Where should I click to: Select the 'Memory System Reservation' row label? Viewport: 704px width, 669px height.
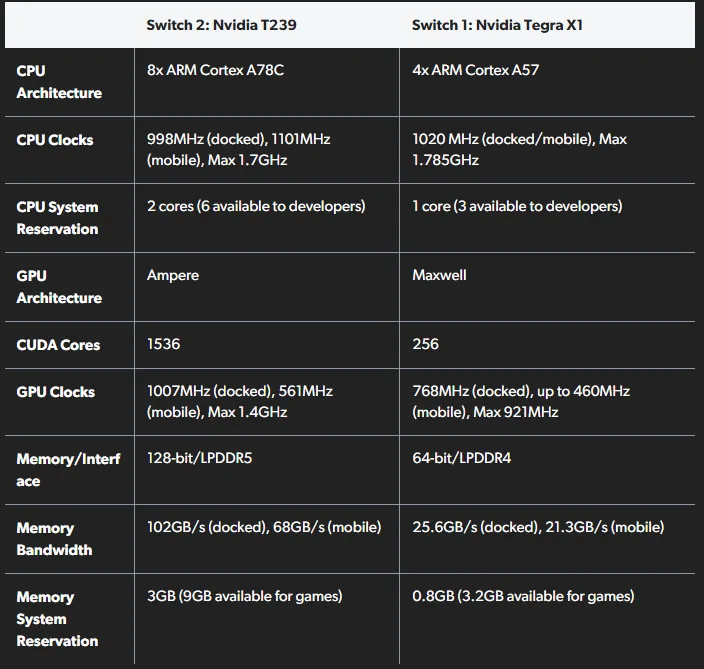click(x=57, y=619)
